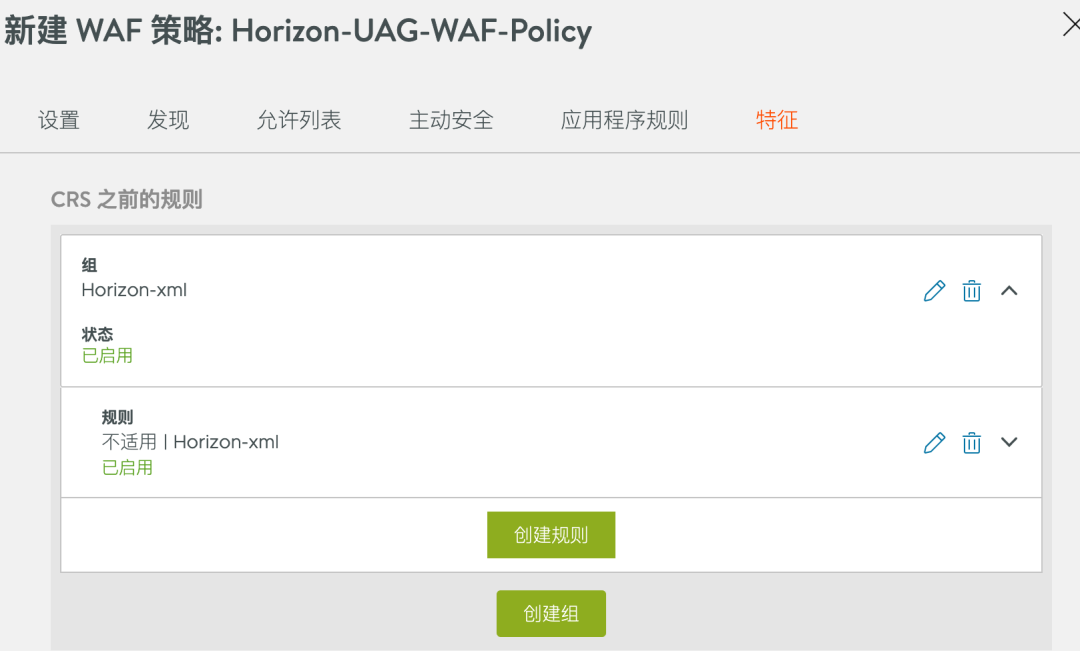The height and width of the screenshot is (651, 1080).
Task: Edit the Horizon-xml group with pencil icon
Action: point(934,291)
